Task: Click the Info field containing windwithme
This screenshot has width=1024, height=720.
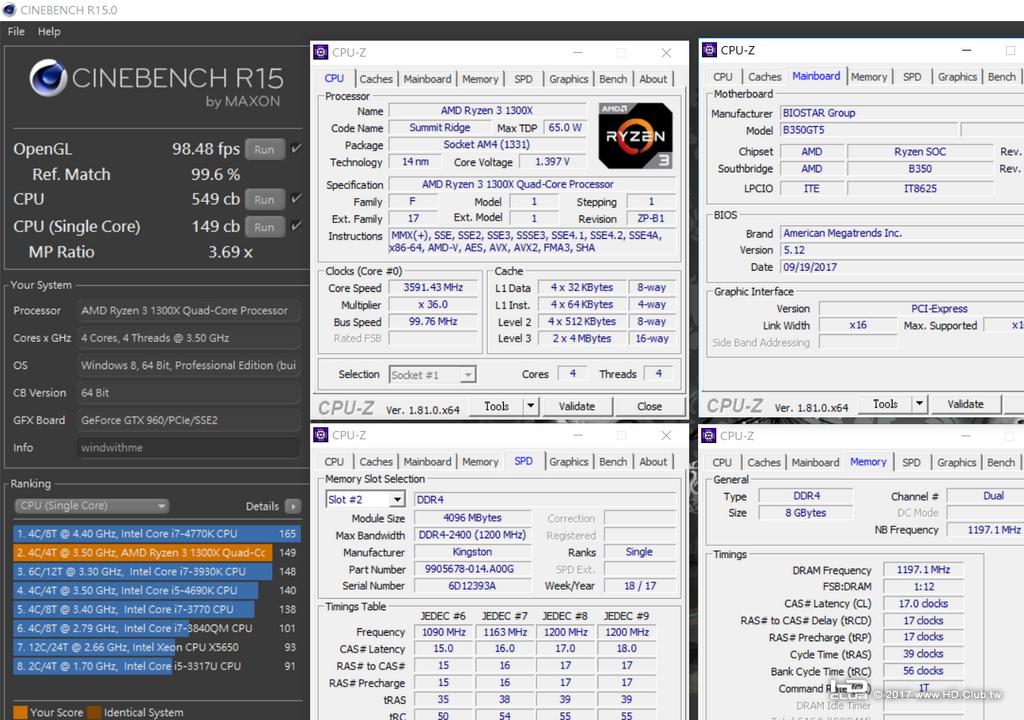Action: 188,448
